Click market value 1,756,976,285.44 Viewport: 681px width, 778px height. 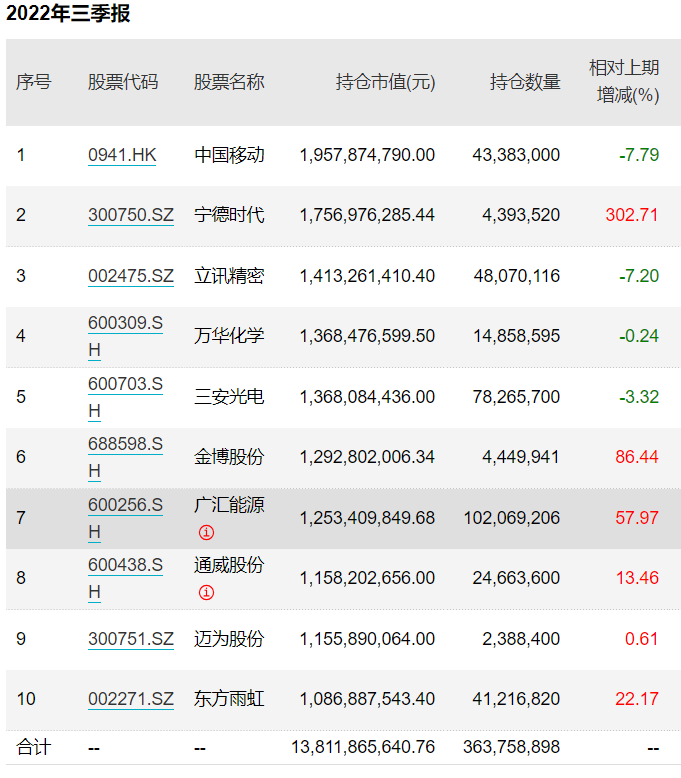point(367,215)
